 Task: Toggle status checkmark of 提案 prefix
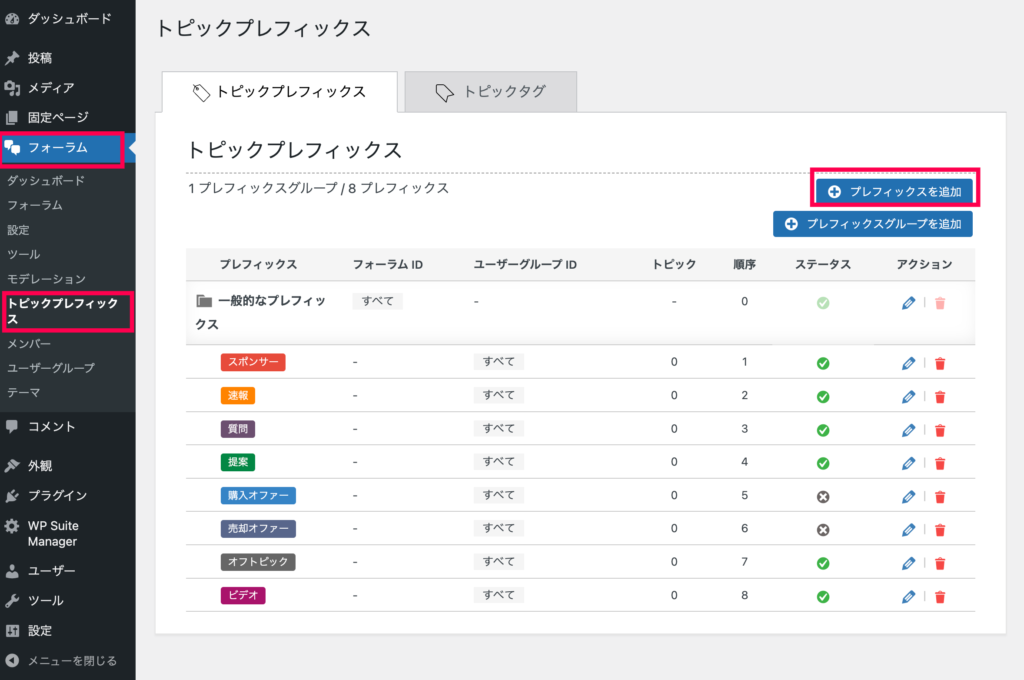click(x=823, y=463)
